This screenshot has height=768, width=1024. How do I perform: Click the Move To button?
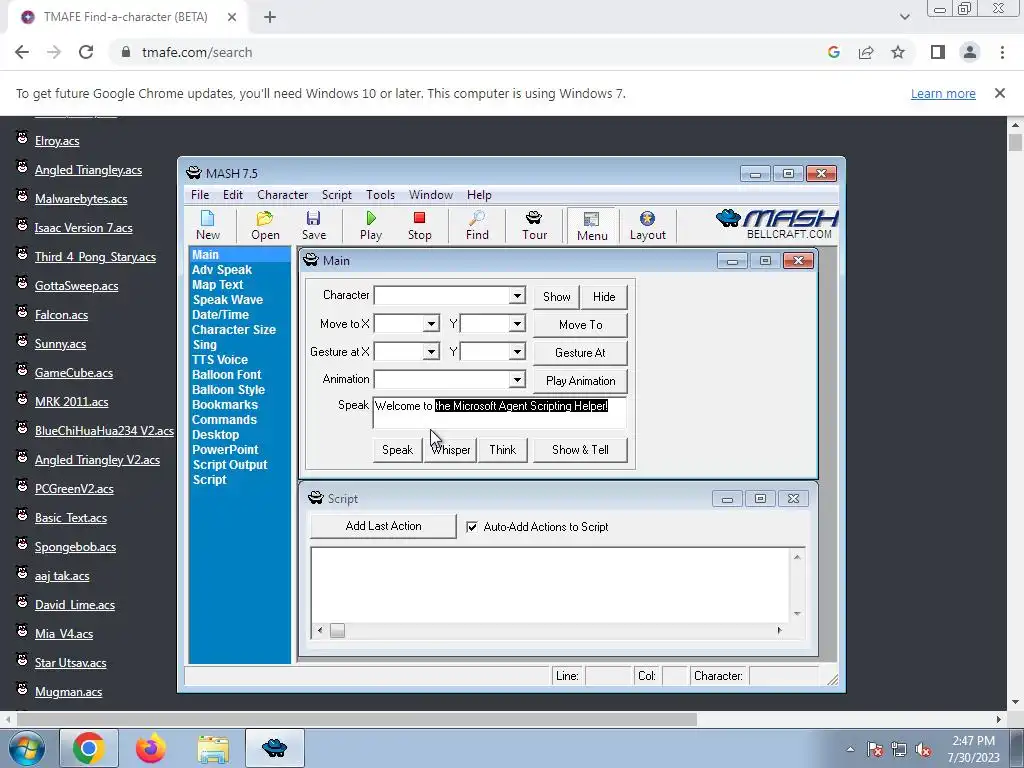pos(581,325)
